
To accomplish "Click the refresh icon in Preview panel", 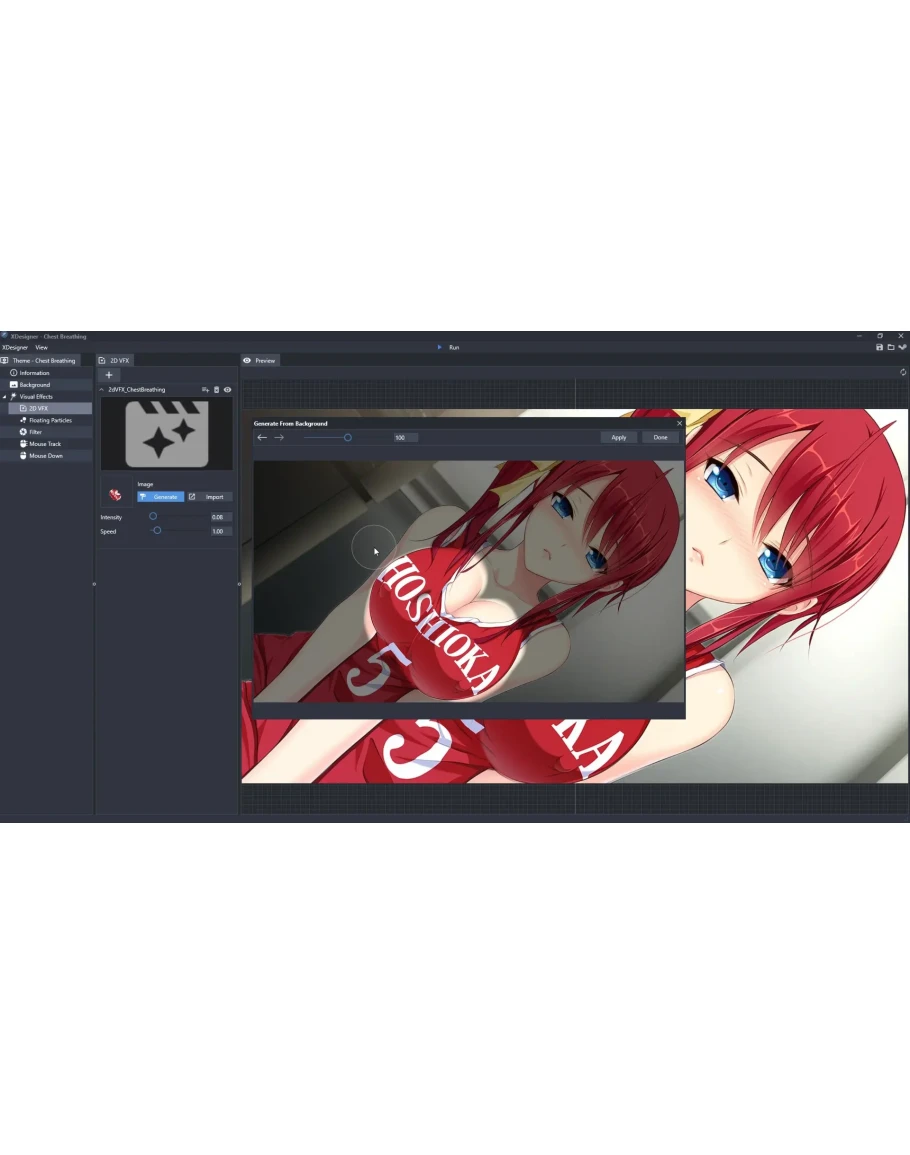I will click(902, 372).
